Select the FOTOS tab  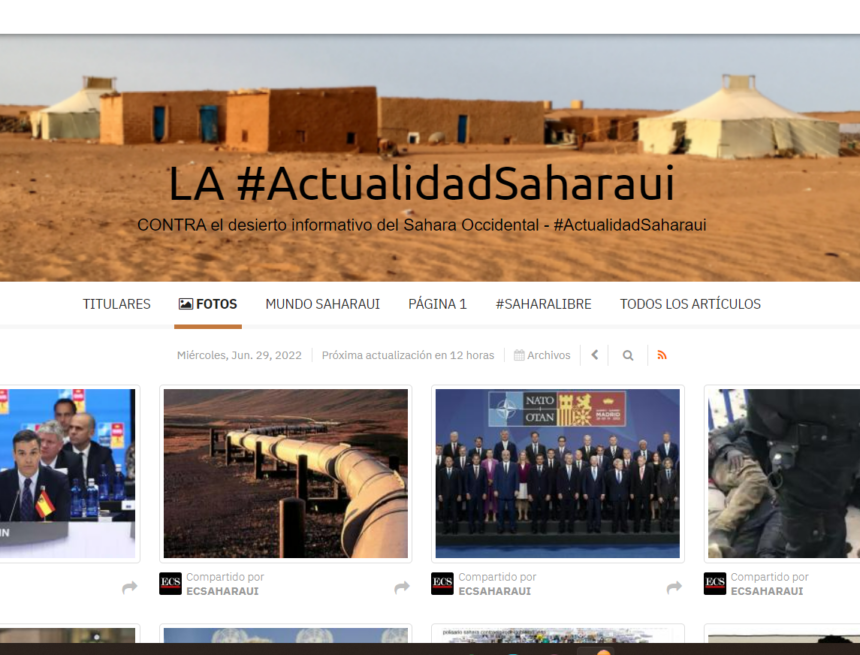click(208, 304)
